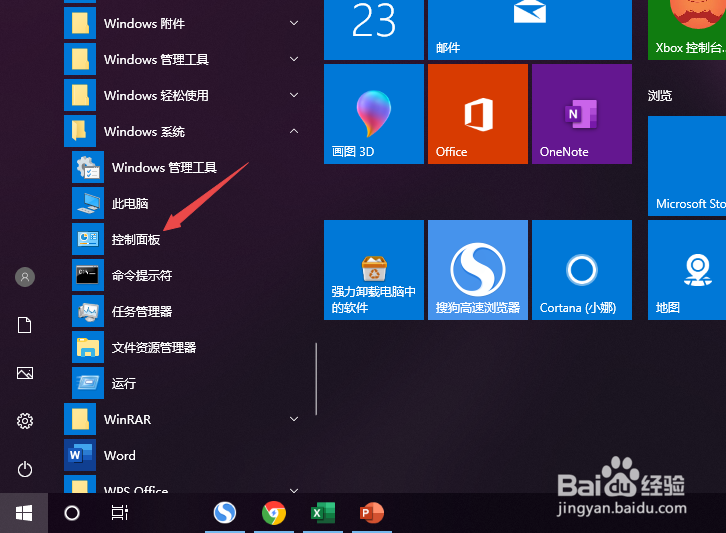Open the OneNote tile
Screen dimensions: 726x533
point(582,114)
